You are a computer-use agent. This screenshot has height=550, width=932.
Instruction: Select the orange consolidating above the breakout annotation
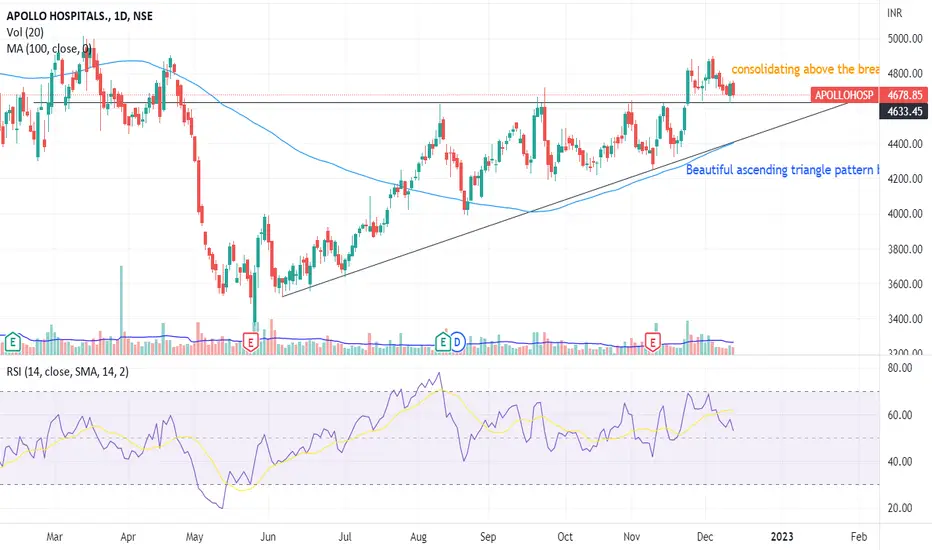click(805, 69)
